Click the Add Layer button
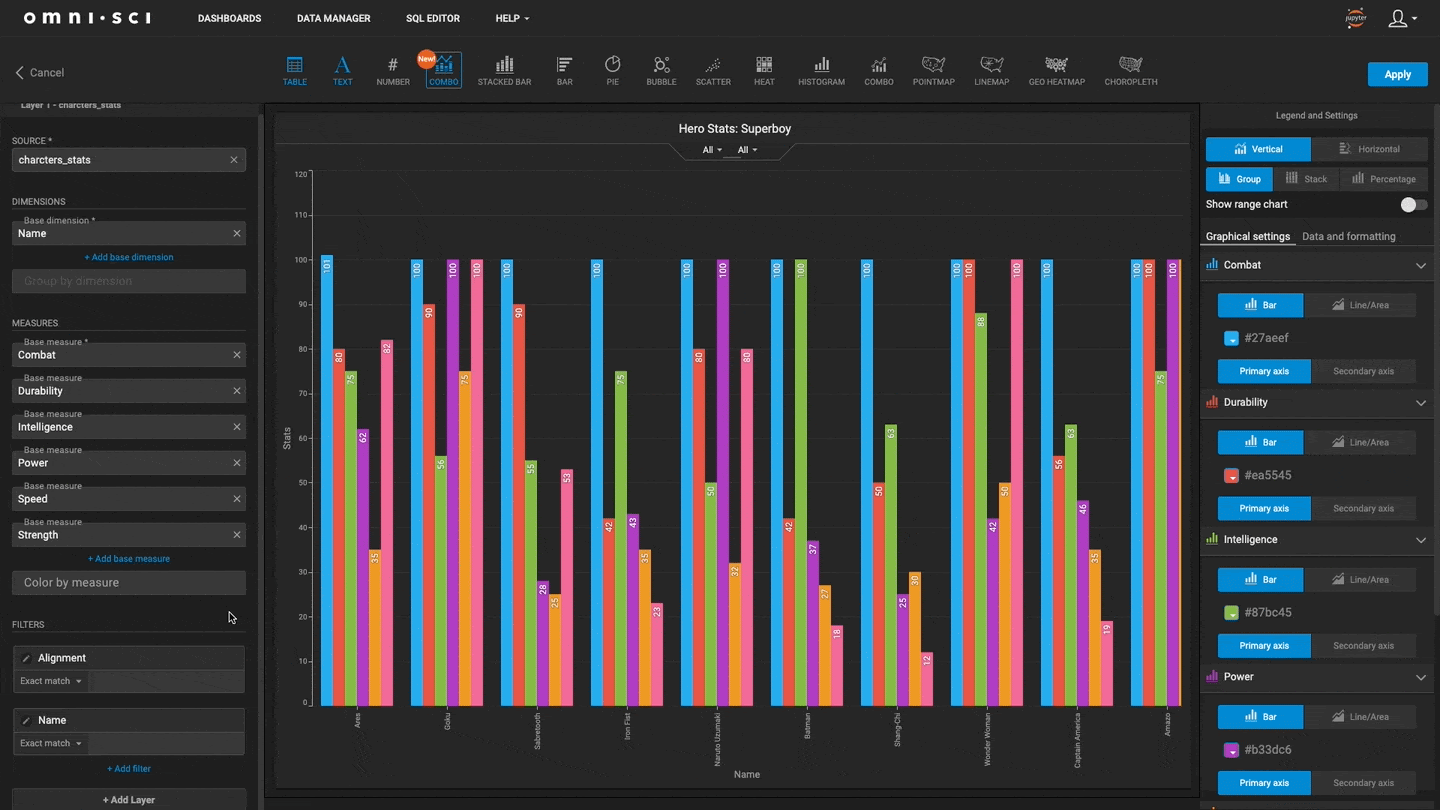1440x810 pixels. coord(129,799)
